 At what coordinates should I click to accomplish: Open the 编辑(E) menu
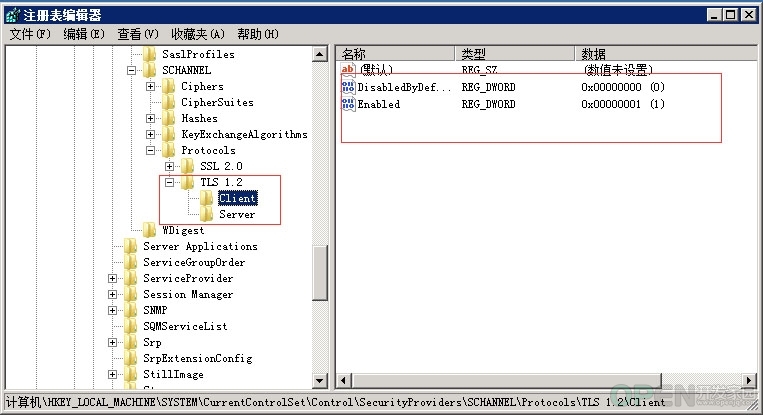coord(84,34)
